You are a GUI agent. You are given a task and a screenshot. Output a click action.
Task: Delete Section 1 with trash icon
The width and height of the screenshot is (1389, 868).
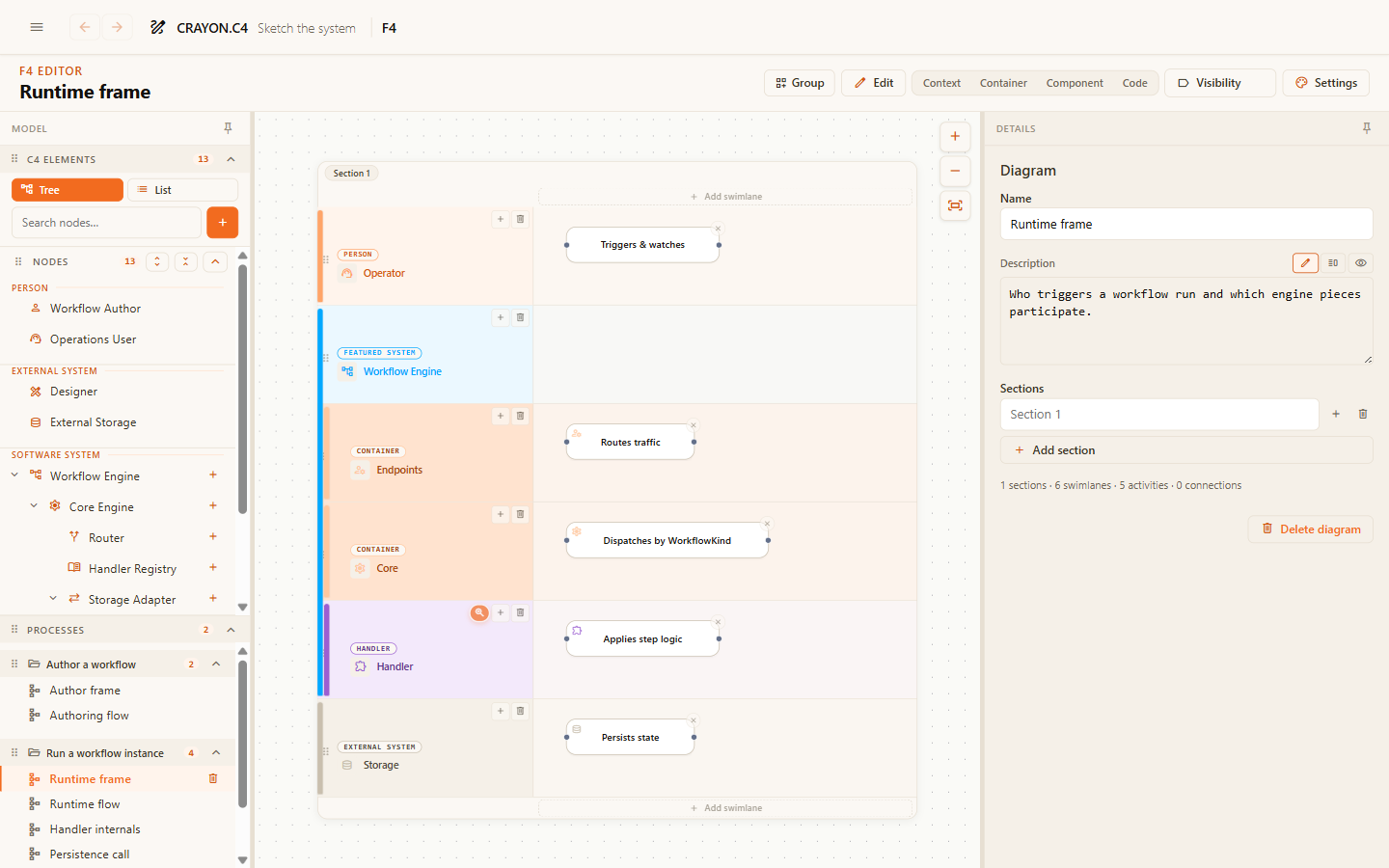click(1363, 414)
